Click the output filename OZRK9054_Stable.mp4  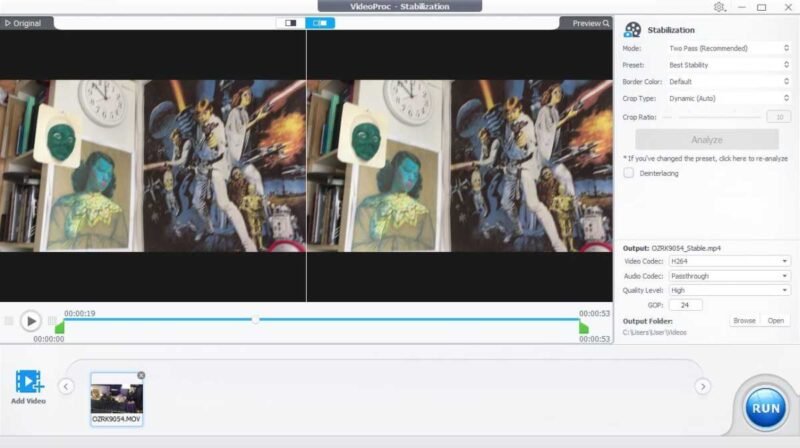(686, 248)
